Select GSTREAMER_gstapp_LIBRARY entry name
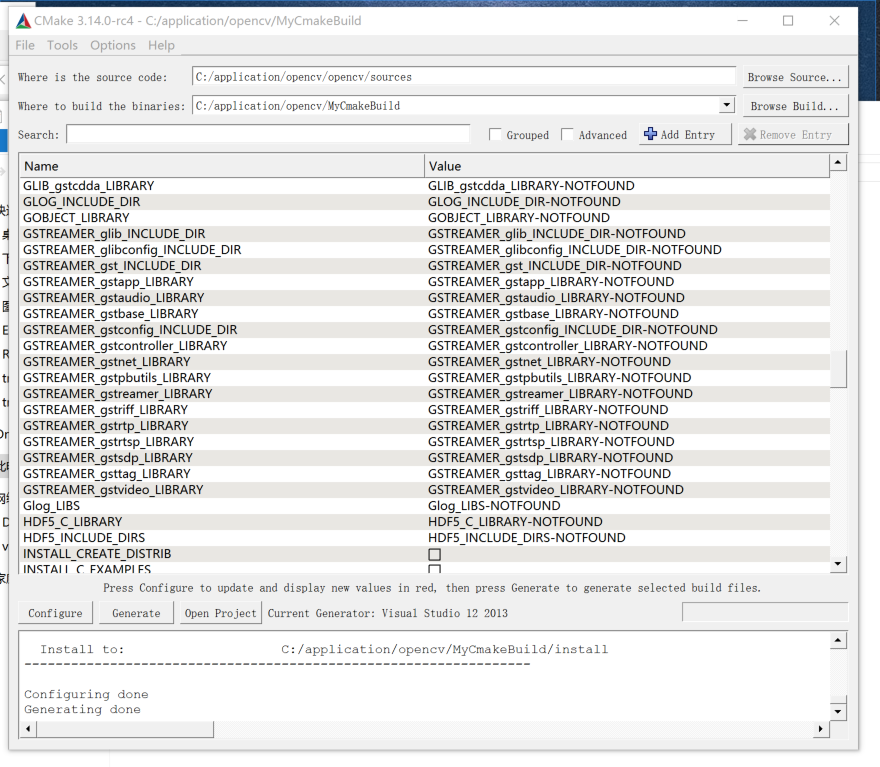 point(108,282)
